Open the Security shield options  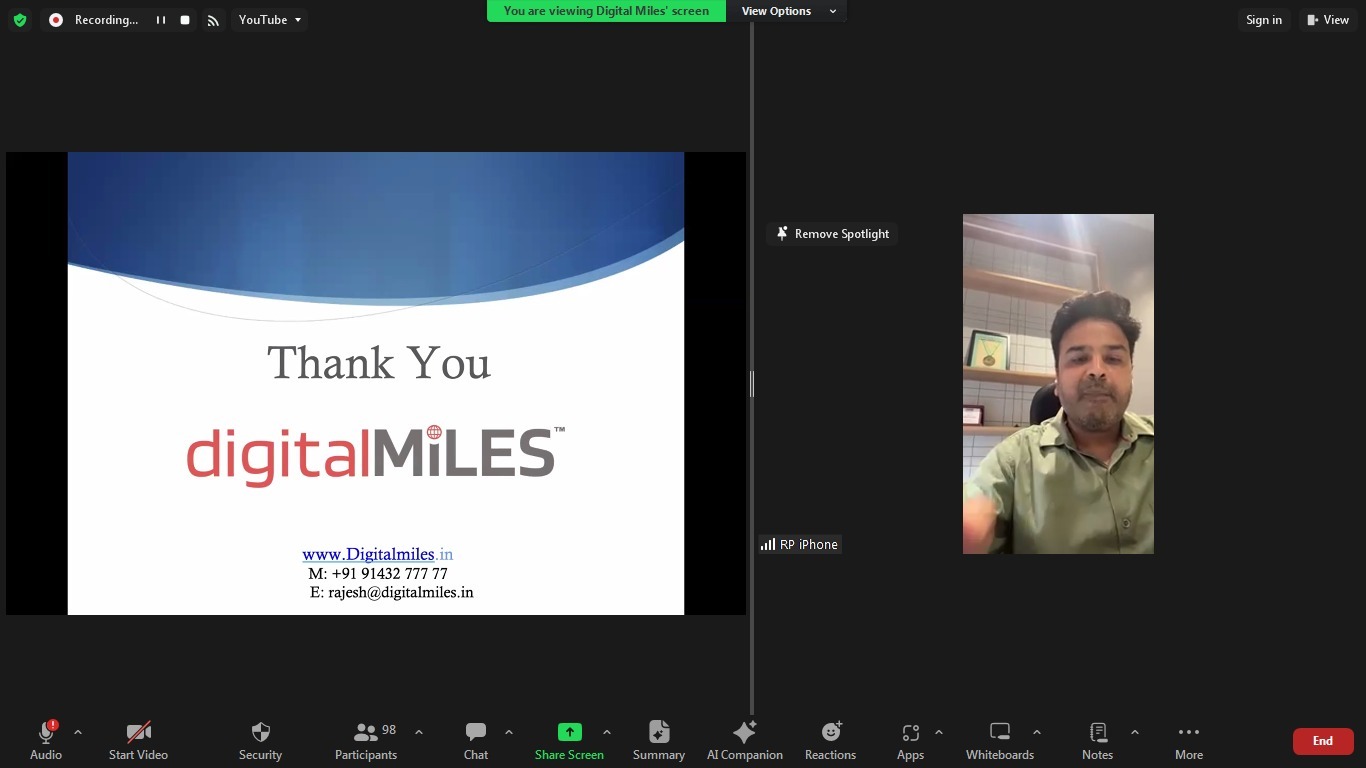coord(260,740)
